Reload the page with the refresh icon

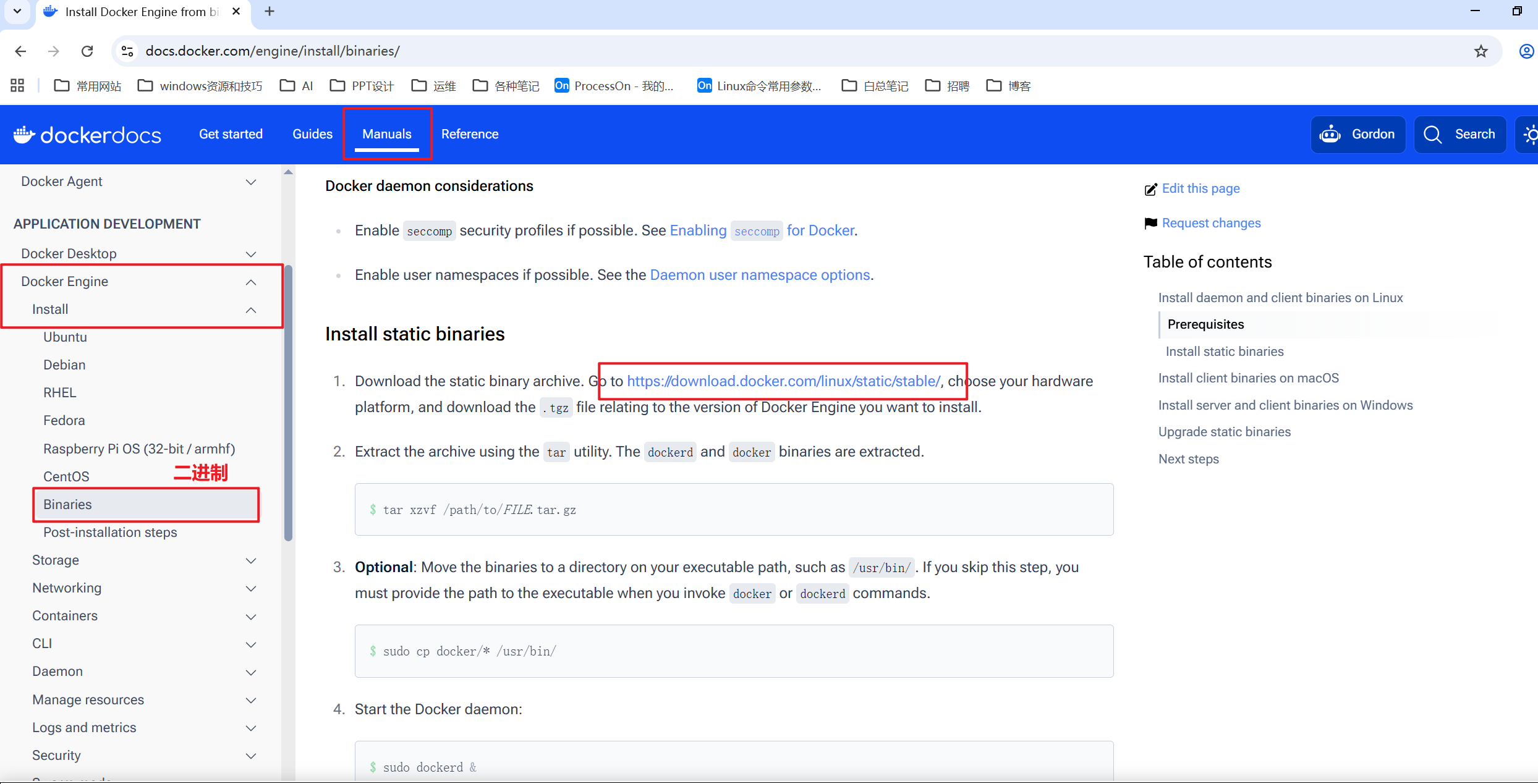[x=87, y=51]
